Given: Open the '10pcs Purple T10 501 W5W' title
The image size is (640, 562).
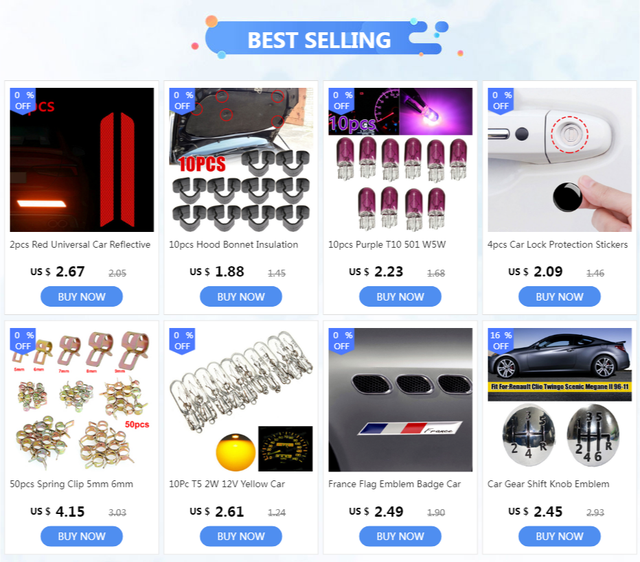Looking at the screenshot, I should coord(387,244).
